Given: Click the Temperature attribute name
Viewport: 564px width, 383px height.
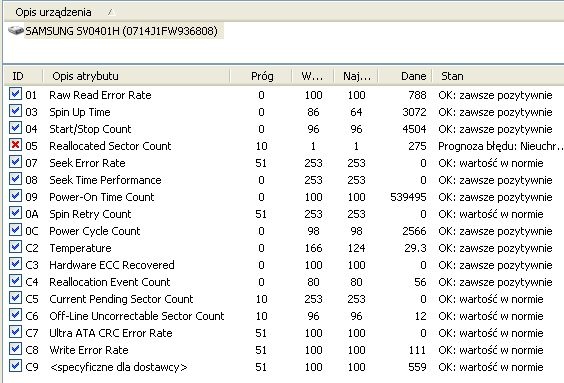Looking at the screenshot, I should [x=80, y=248].
